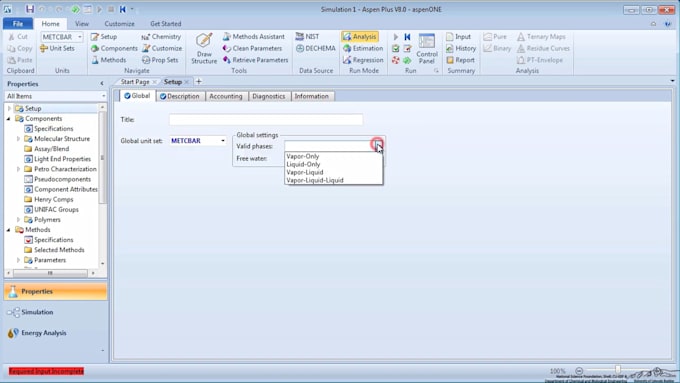680x383 pixels.
Task: Go to the Start Page tab
Action: click(x=135, y=82)
